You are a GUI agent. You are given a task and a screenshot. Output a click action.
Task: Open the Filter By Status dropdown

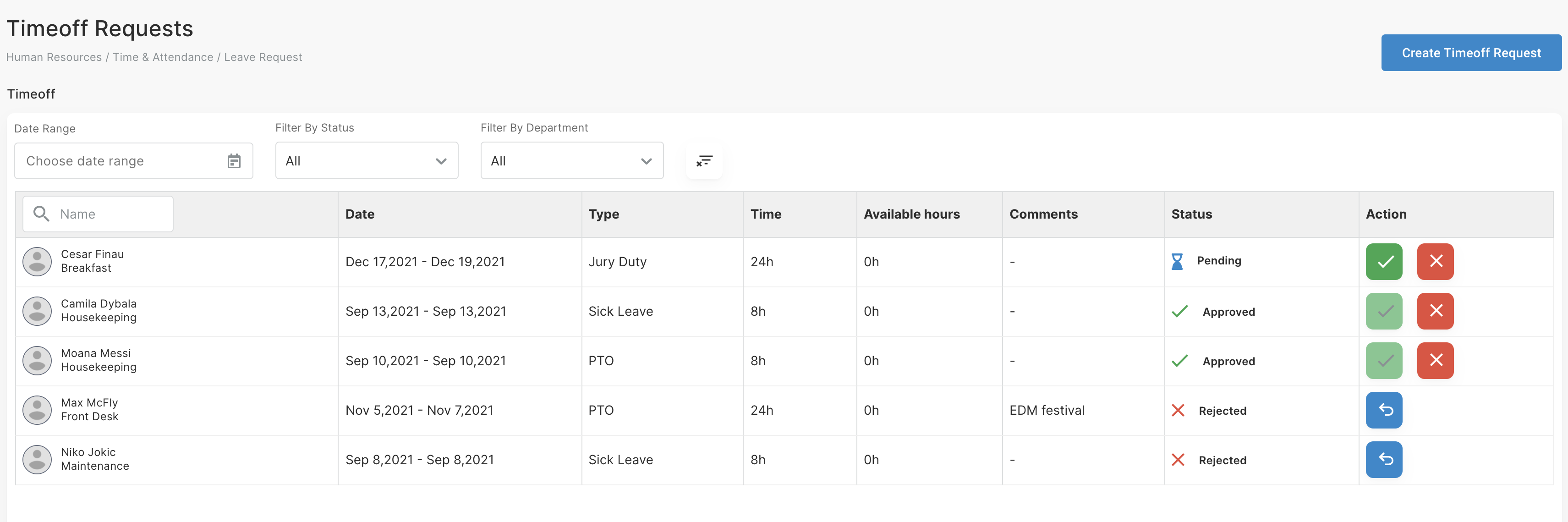(x=367, y=161)
